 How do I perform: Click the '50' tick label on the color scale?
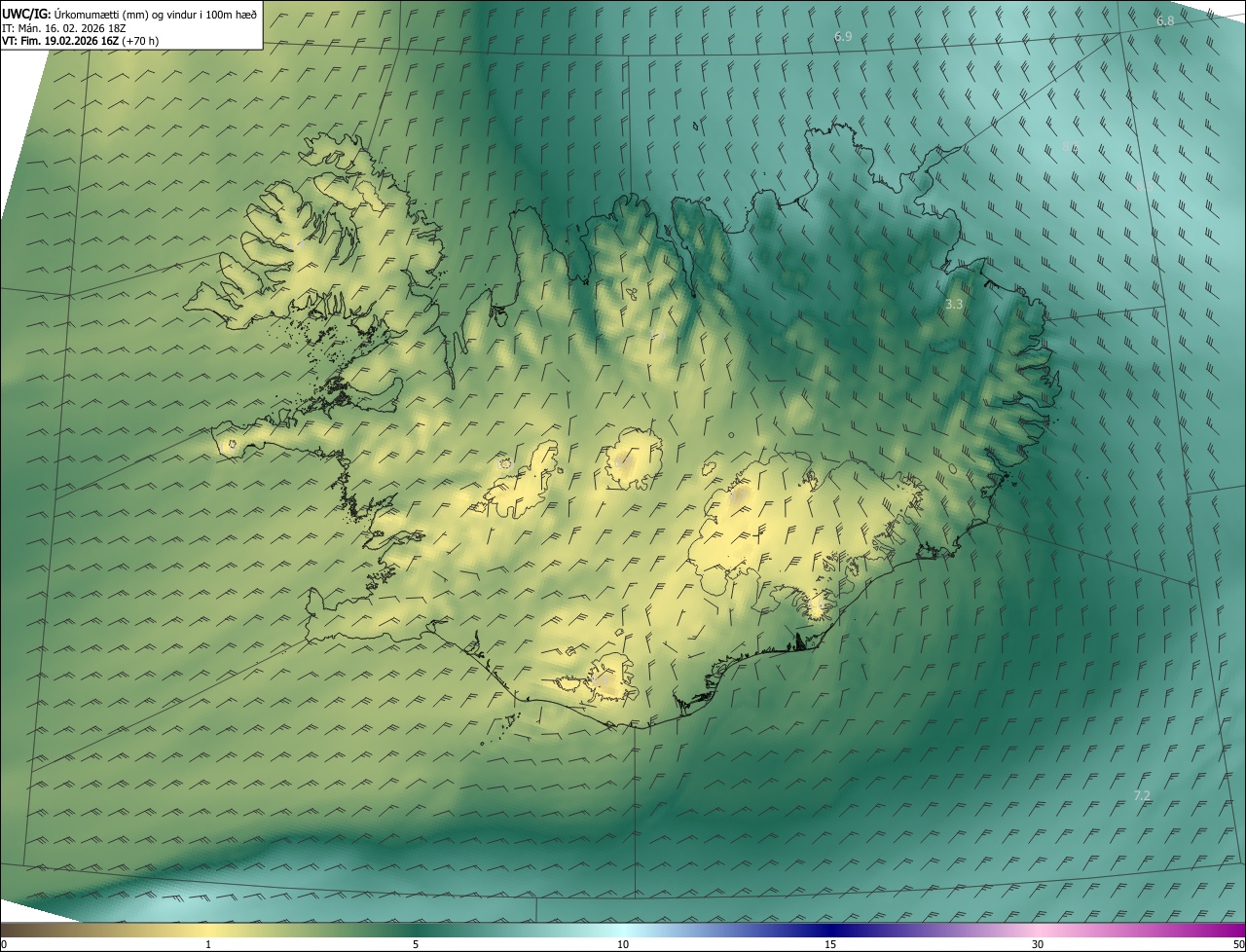tap(1238, 944)
